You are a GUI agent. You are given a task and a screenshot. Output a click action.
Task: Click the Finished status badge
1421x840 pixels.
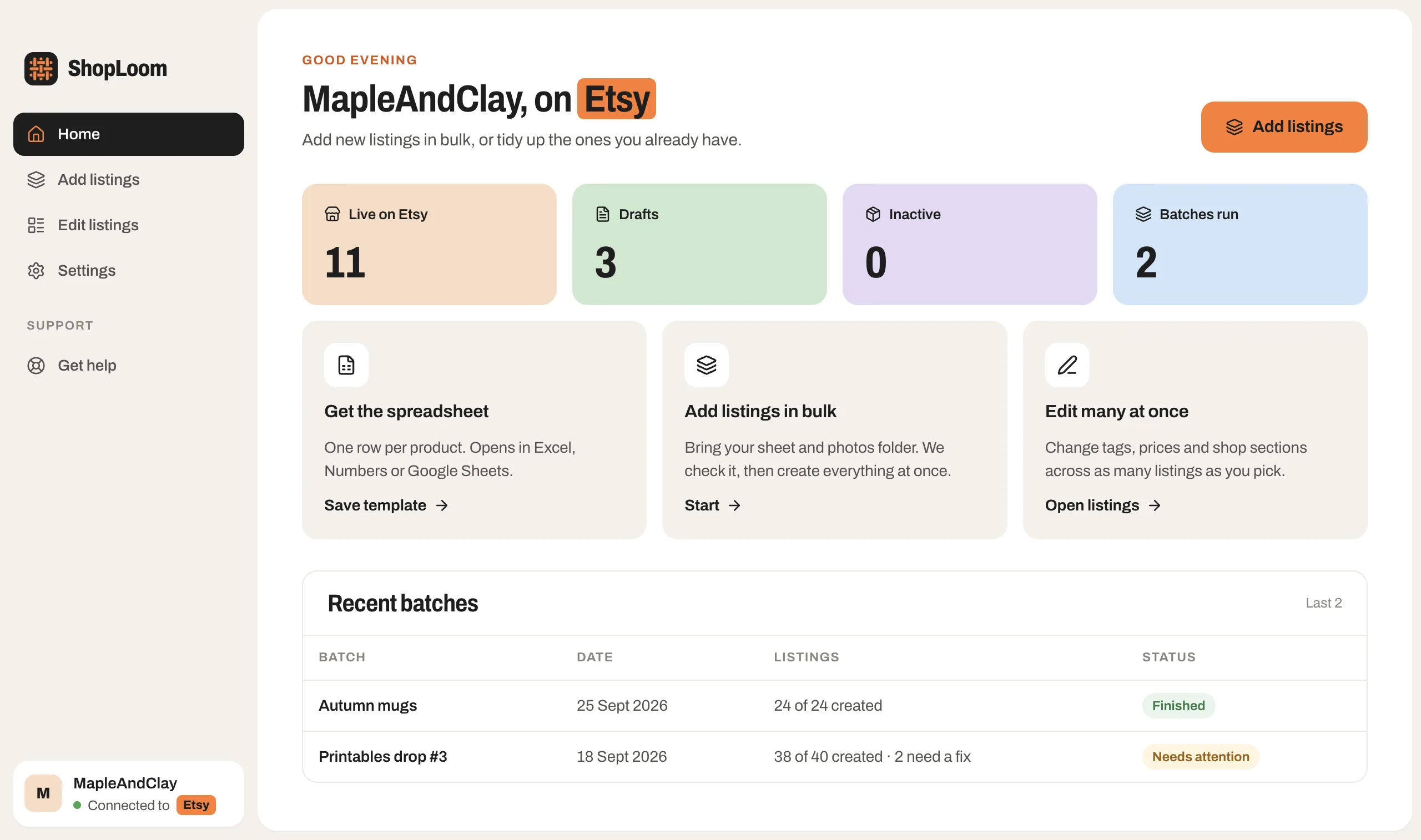(x=1178, y=706)
